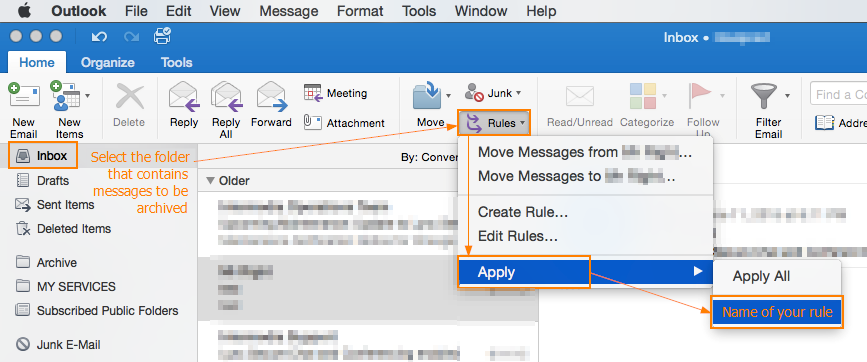This screenshot has height=362, width=867.
Task: Click the Print icon in title bar
Action: click(163, 36)
